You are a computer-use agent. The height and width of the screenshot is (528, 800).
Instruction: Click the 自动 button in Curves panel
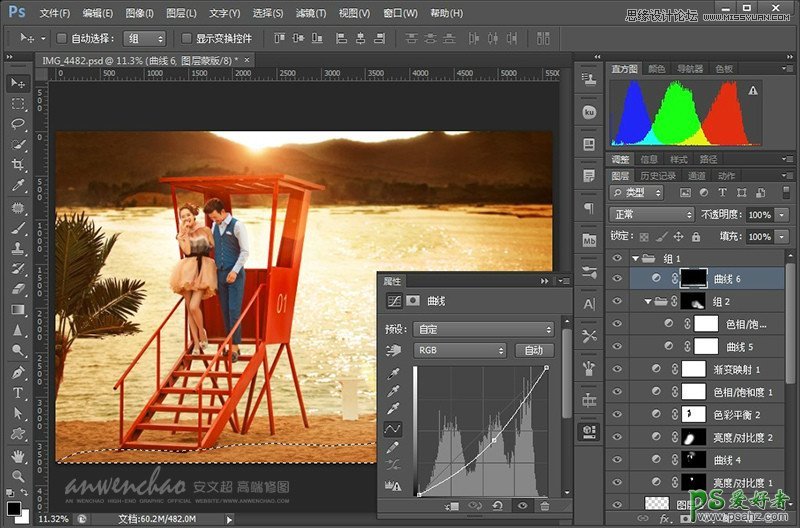[533, 351]
